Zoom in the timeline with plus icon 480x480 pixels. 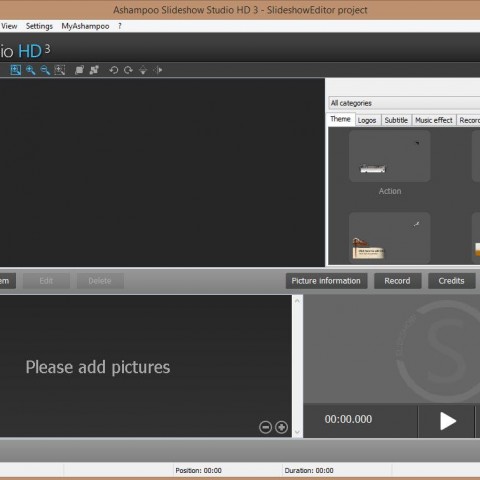point(281,427)
